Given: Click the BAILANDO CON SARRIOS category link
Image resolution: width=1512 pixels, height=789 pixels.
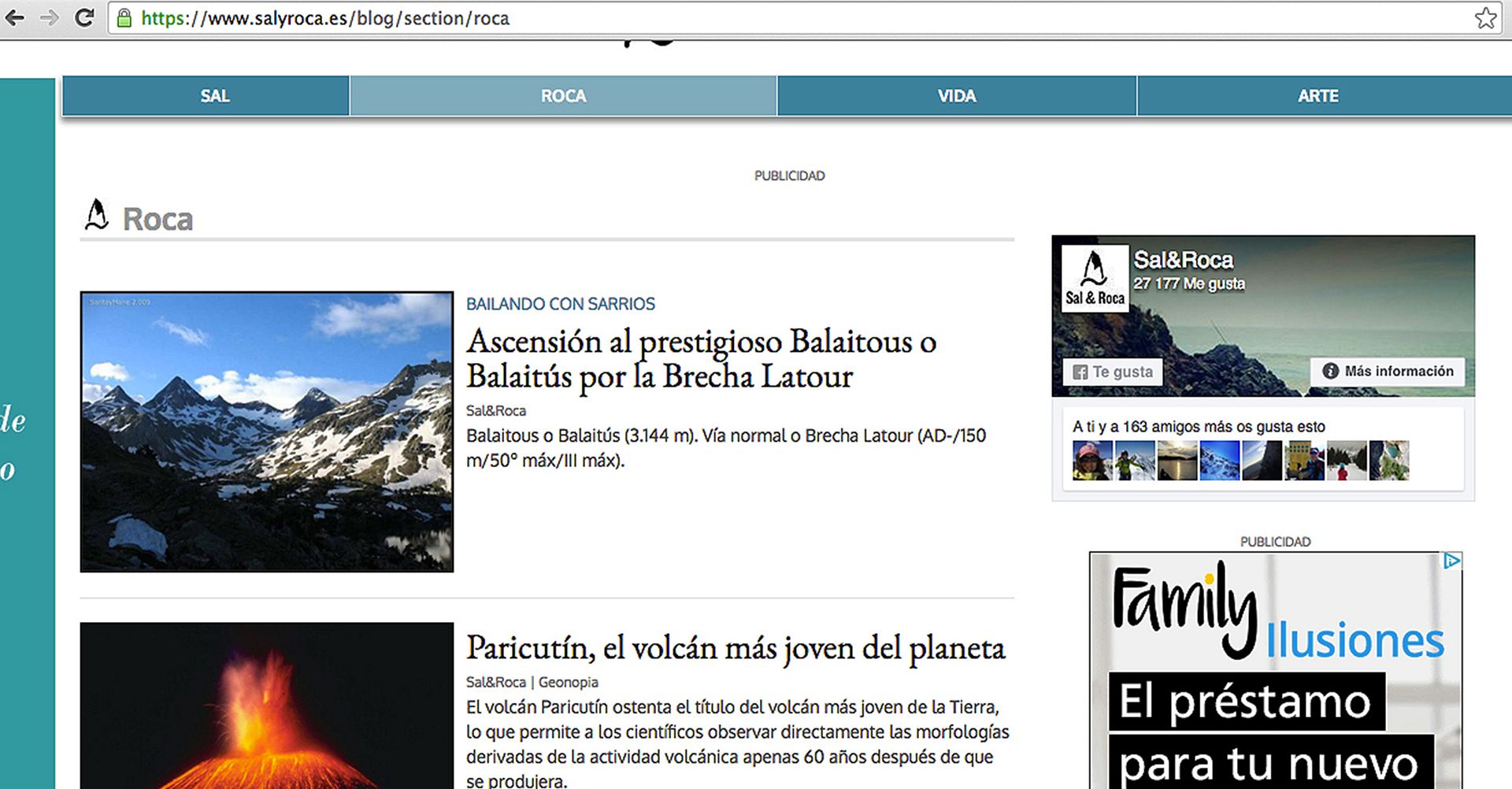Looking at the screenshot, I should point(560,304).
